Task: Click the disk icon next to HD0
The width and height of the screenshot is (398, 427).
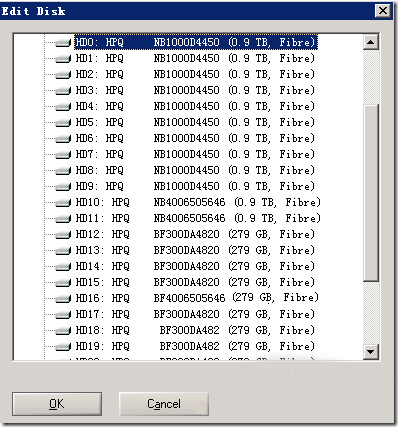Action: (x=63, y=42)
